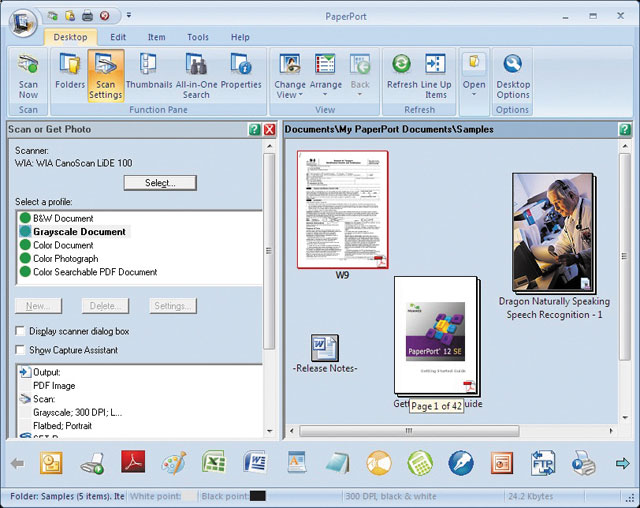This screenshot has width=640, height=508.
Task: Click the paint palette icon in Send To bar
Action: 174,463
